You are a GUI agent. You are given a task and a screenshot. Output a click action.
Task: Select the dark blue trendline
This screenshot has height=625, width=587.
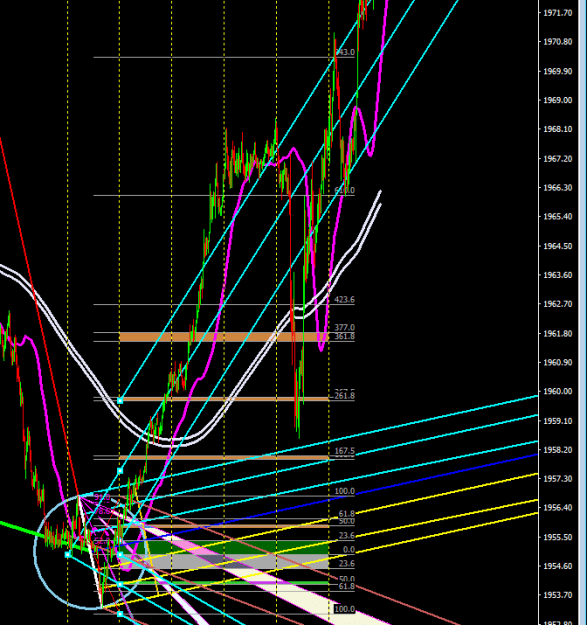[438, 476]
